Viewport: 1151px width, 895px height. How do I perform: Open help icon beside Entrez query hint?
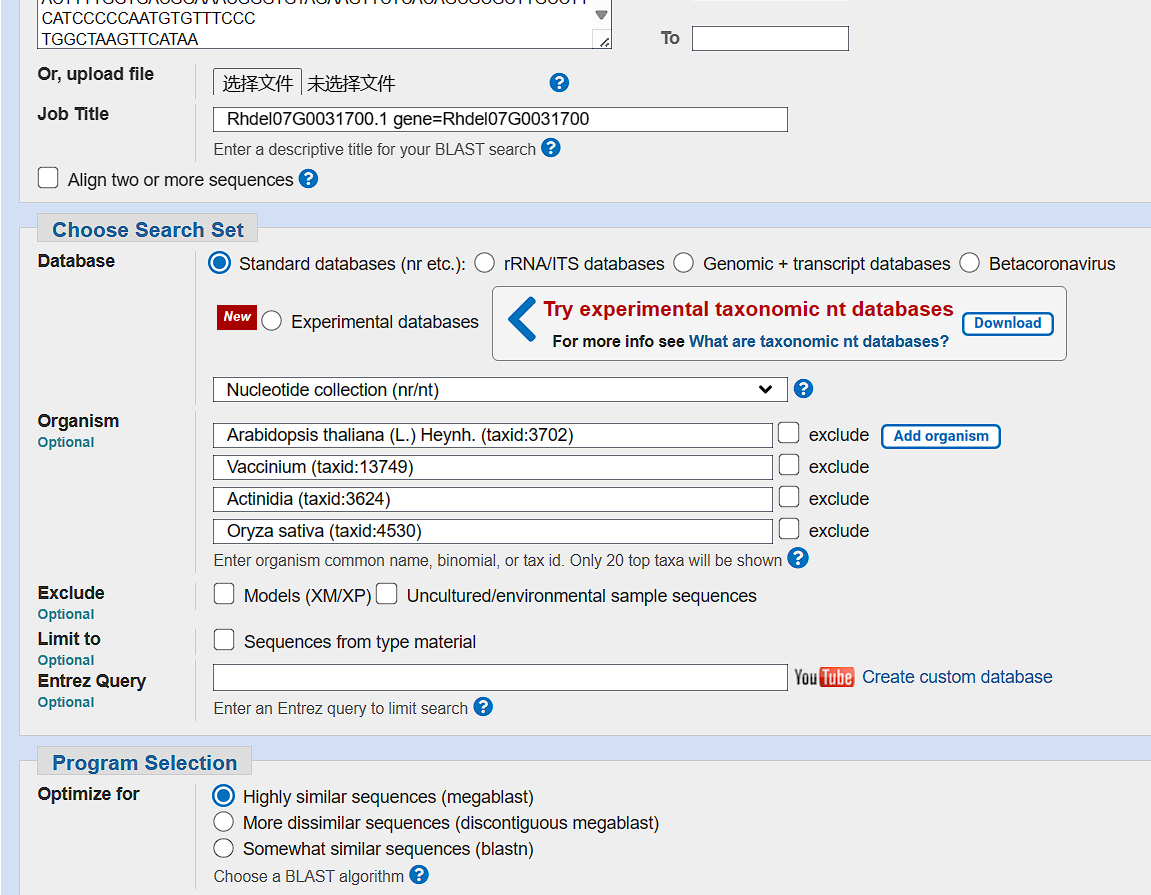[x=483, y=706]
